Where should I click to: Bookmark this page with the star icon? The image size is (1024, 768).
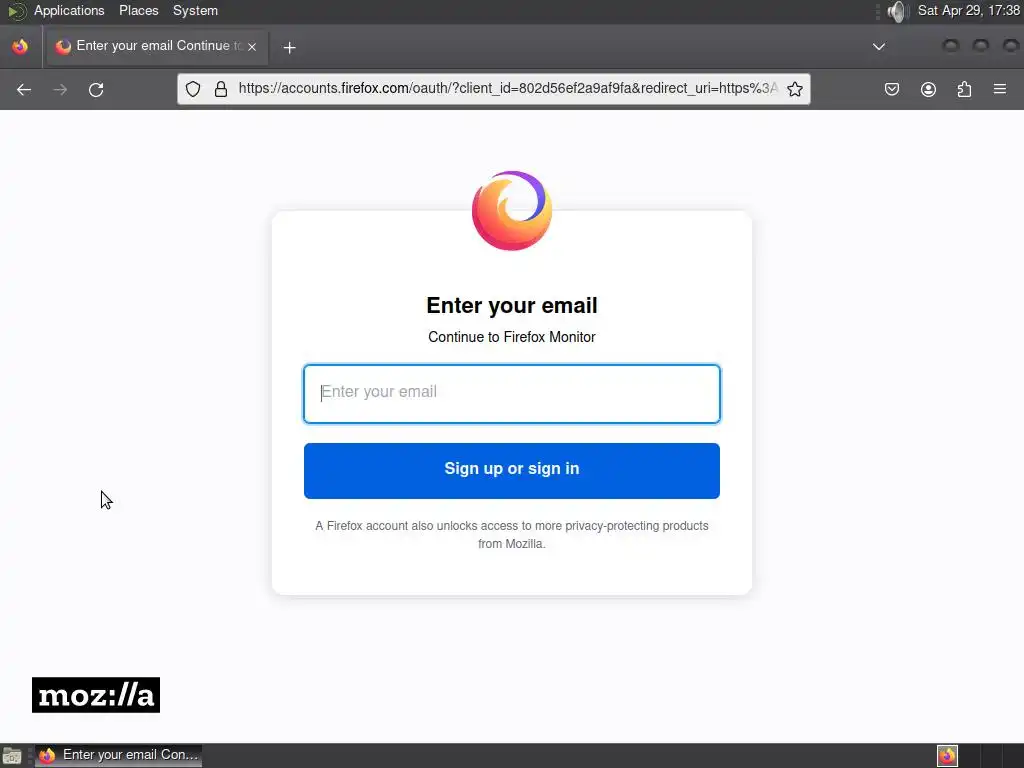click(795, 89)
